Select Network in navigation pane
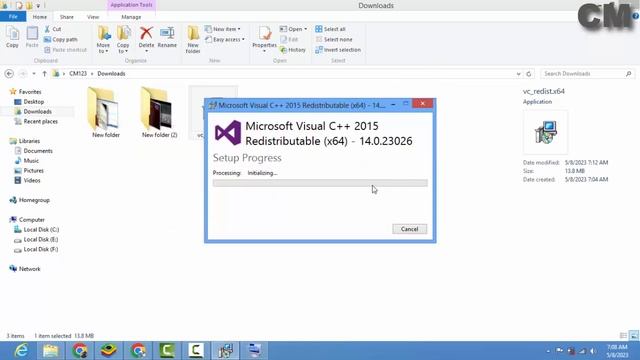This screenshot has width=640, height=360. (x=29, y=269)
